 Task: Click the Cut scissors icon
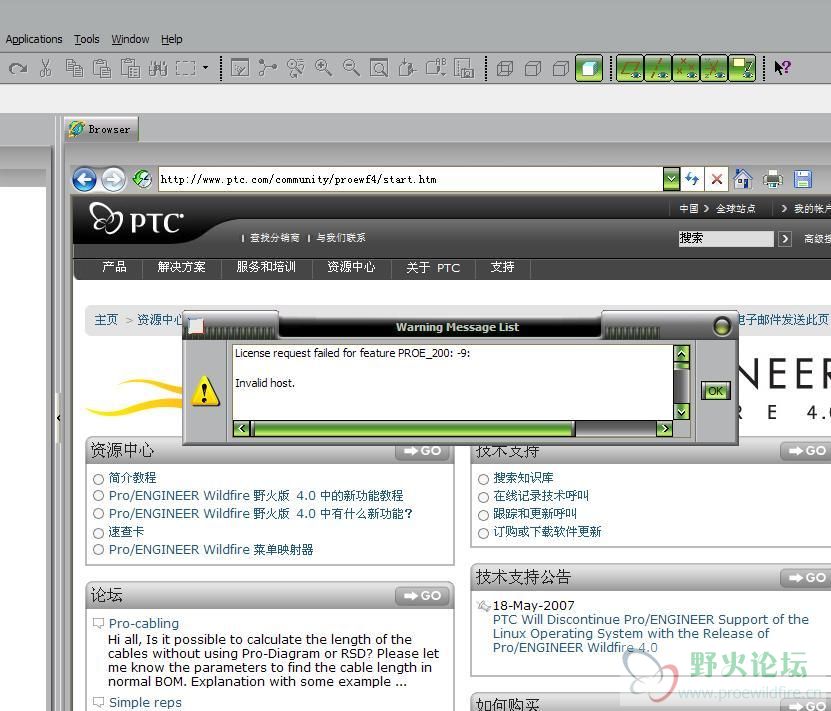point(46,68)
